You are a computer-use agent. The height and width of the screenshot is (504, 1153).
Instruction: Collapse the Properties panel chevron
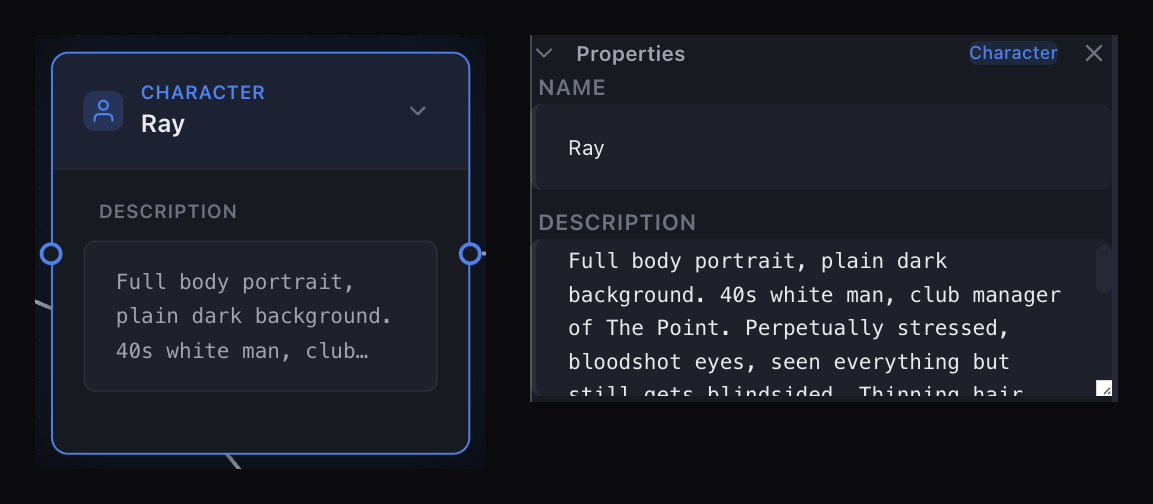pyautogui.click(x=544, y=53)
